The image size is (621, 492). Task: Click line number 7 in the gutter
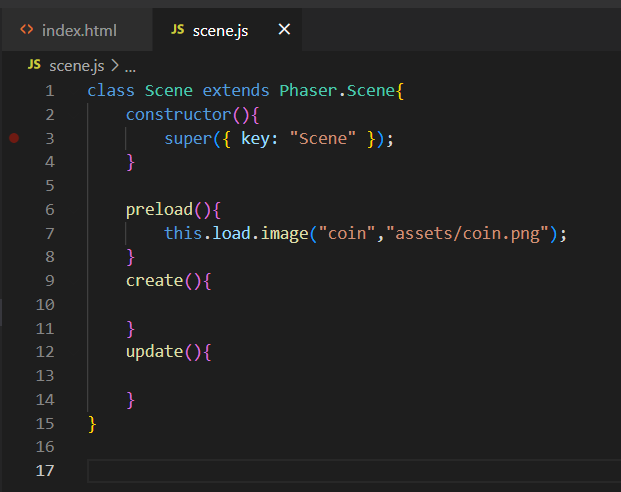point(50,233)
